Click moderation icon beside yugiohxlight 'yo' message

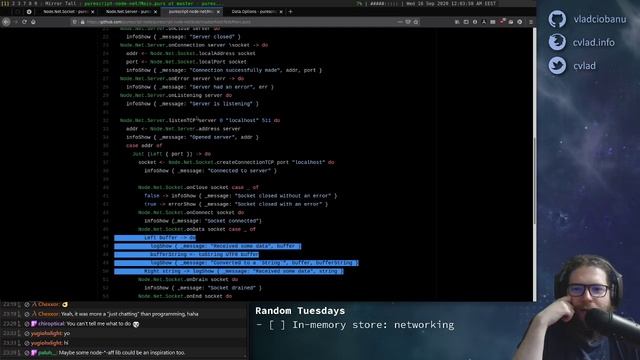(x=27, y=333)
